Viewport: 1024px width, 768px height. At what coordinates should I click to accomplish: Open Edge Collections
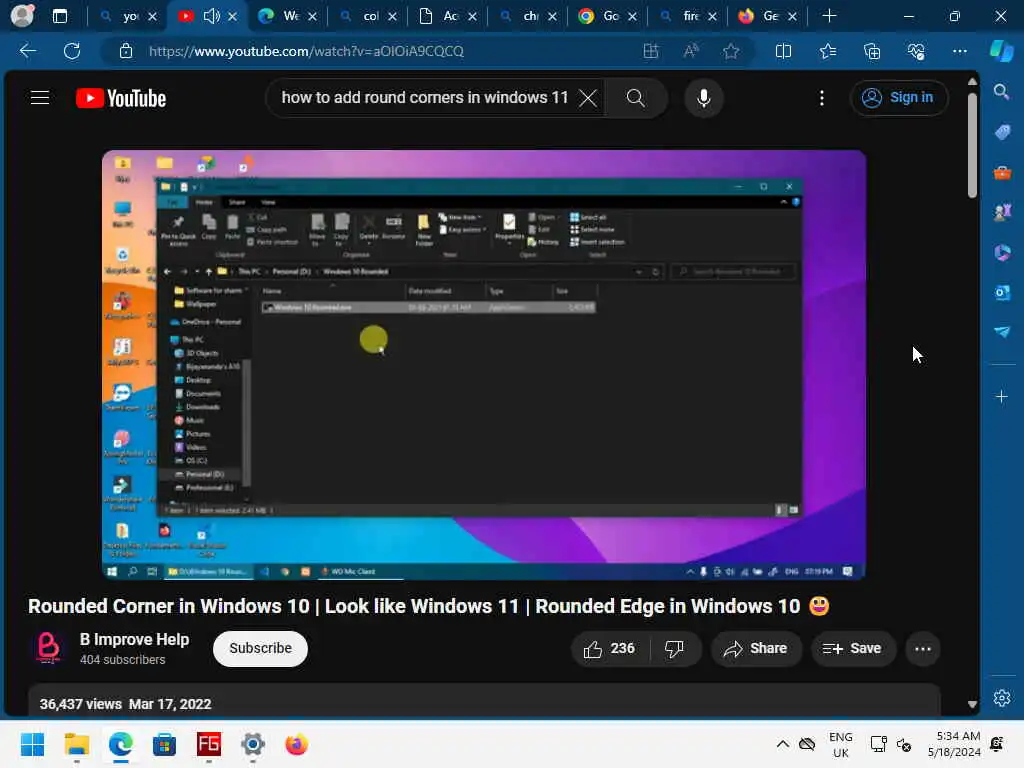(872, 51)
